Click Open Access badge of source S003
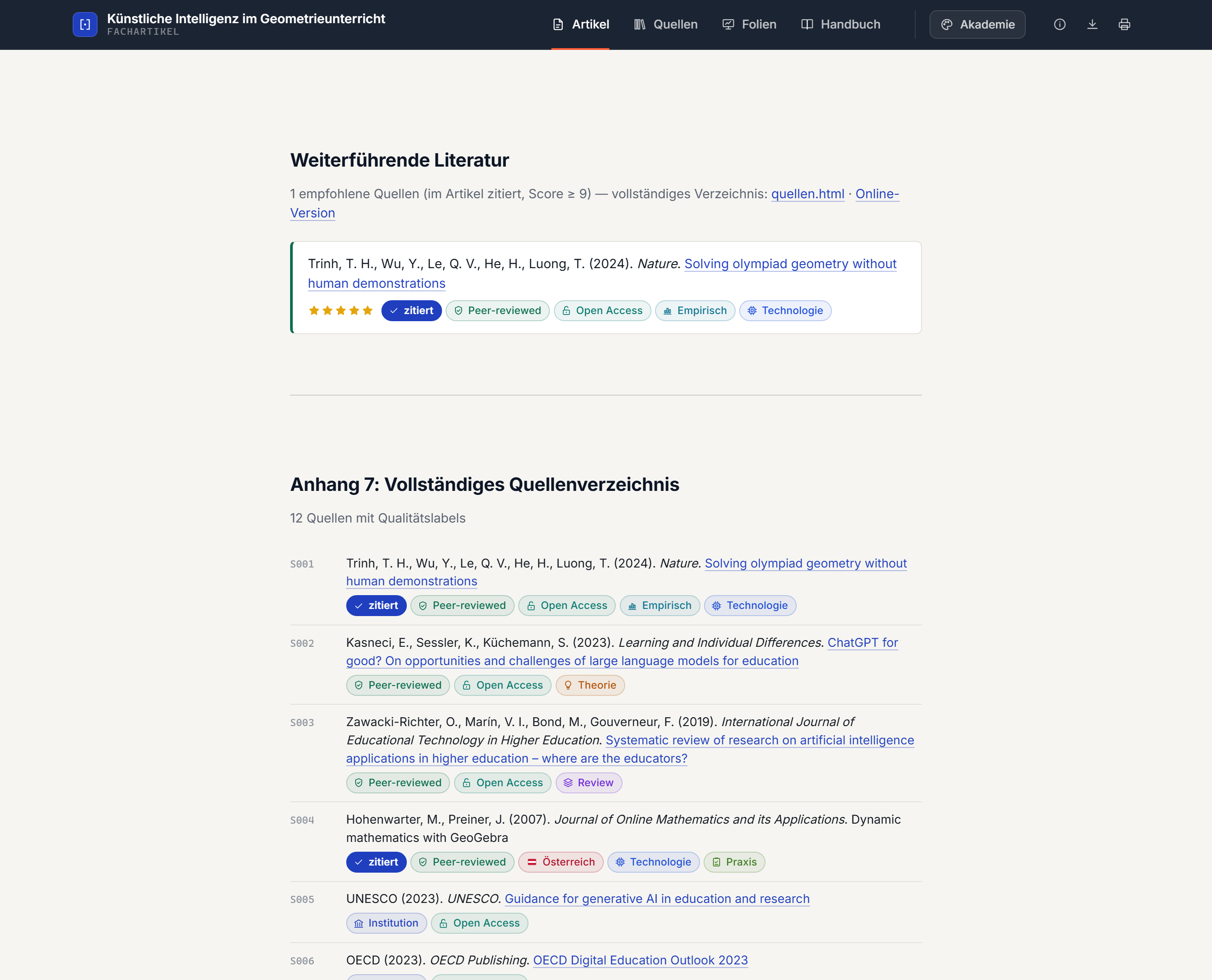Image resolution: width=1212 pixels, height=980 pixels. 502,782
